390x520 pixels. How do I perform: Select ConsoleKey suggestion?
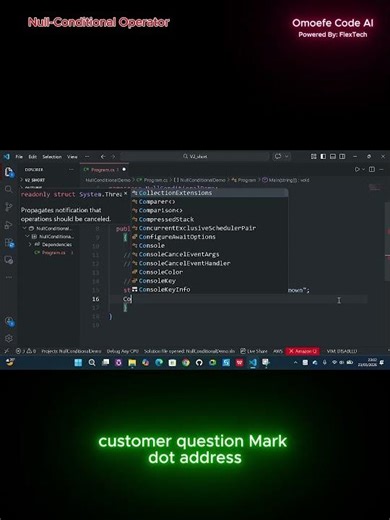click(x=209, y=281)
